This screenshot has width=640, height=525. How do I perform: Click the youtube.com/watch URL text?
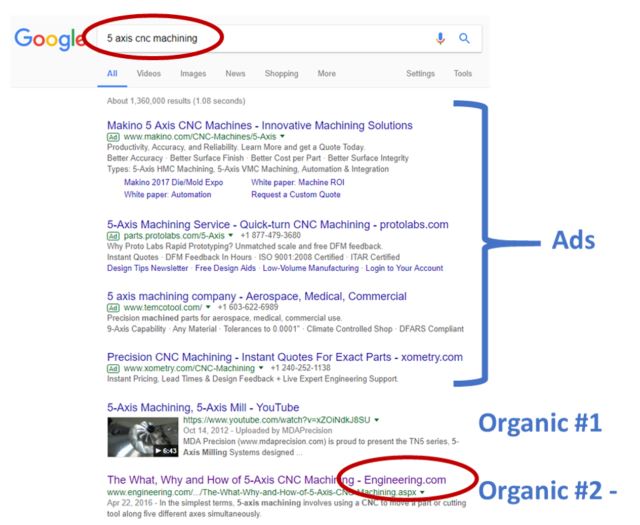coord(277,420)
